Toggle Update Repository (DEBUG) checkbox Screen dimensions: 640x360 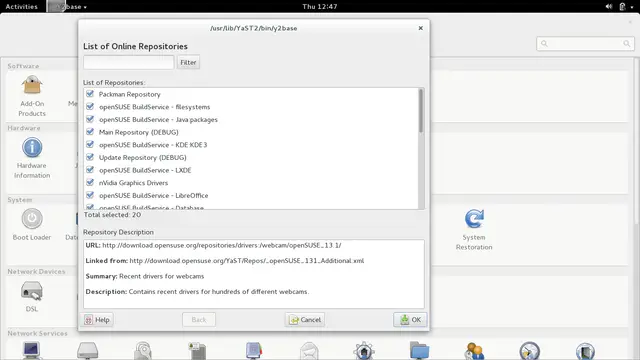click(90, 157)
